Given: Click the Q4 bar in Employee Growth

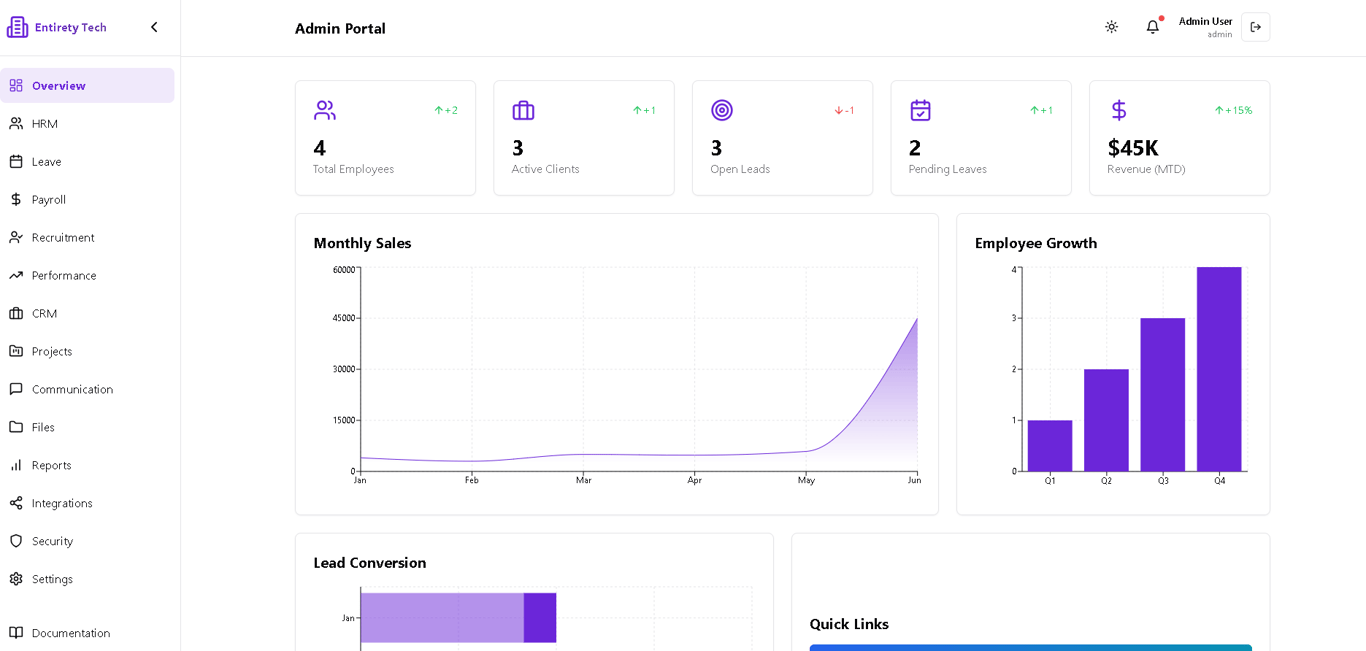Looking at the screenshot, I should [1219, 369].
